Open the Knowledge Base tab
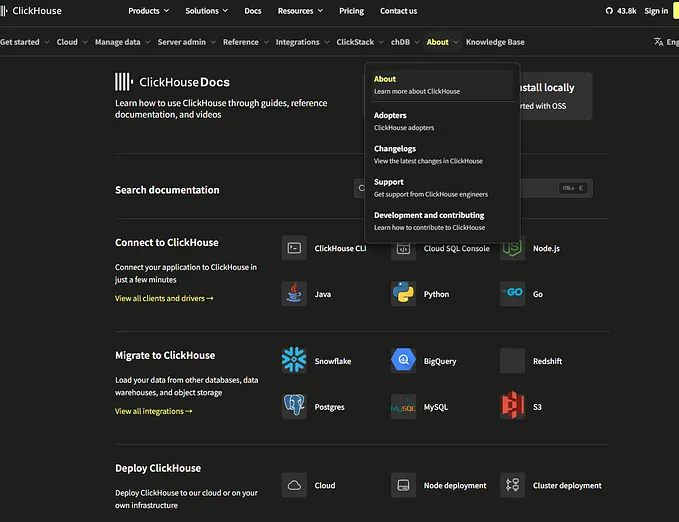This screenshot has height=522, width=679. pyautogui.click(x=495, y=42)
